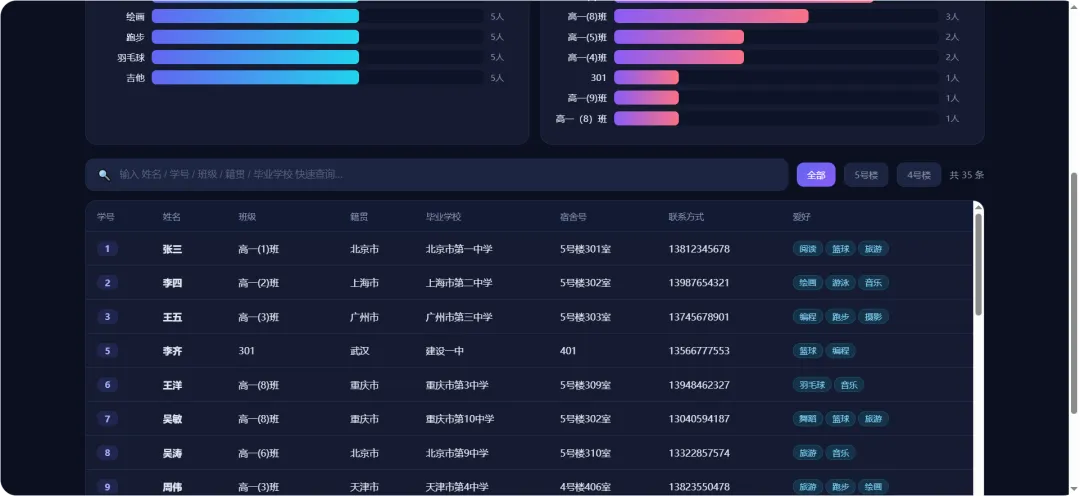Click the 班级 column header
1080x496 pixels.
pos(247,217)
